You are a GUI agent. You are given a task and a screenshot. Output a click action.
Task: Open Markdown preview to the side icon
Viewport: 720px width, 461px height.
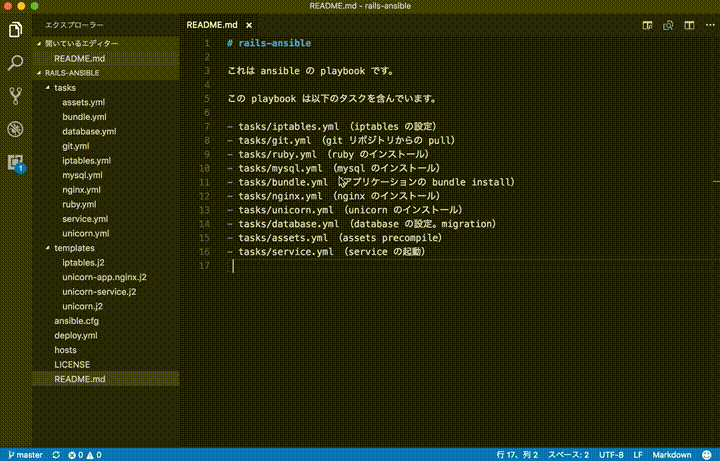[x=647, y=25]
